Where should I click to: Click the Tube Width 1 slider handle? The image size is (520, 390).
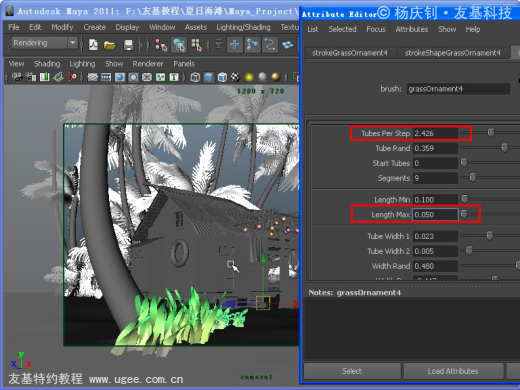pos(490,236)
